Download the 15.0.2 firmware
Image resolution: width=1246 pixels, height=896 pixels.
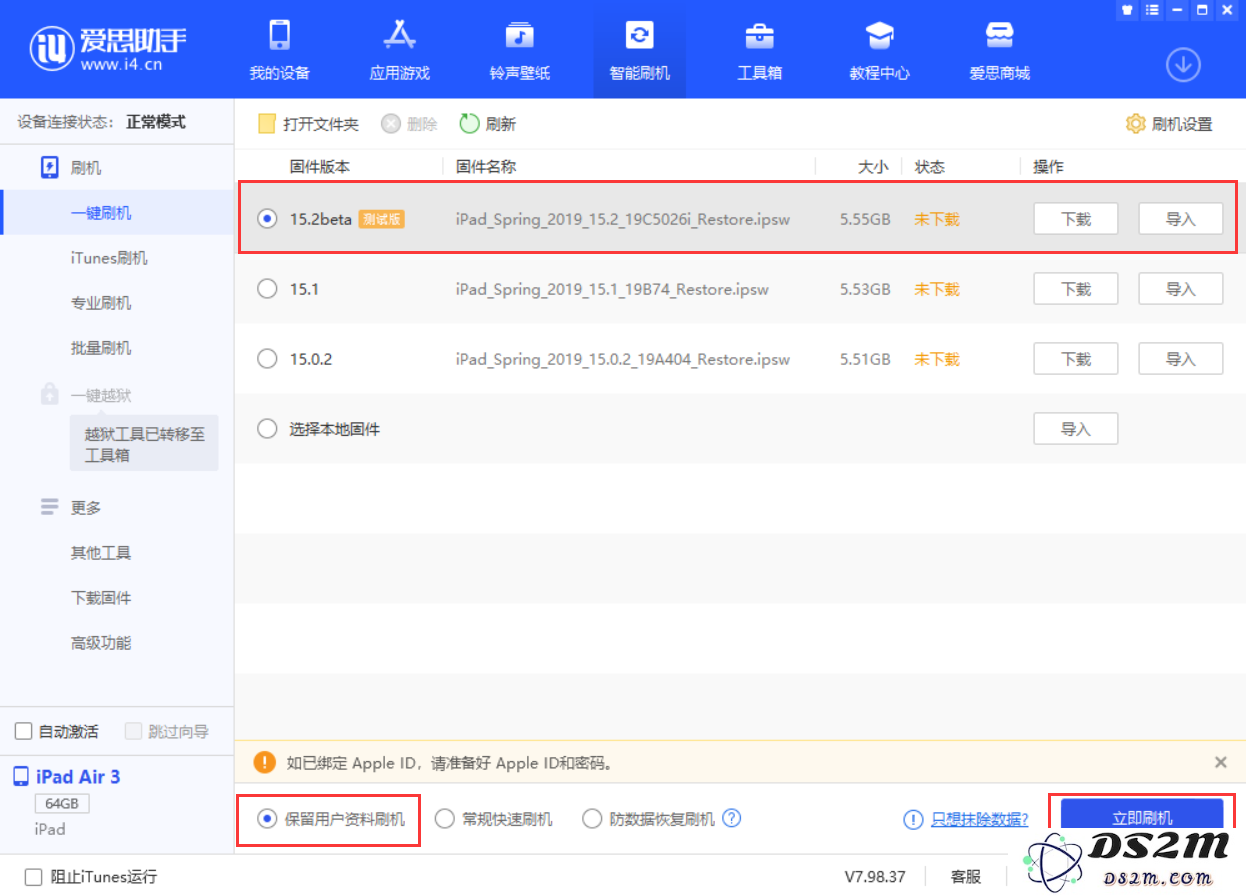click(1075, 359)
